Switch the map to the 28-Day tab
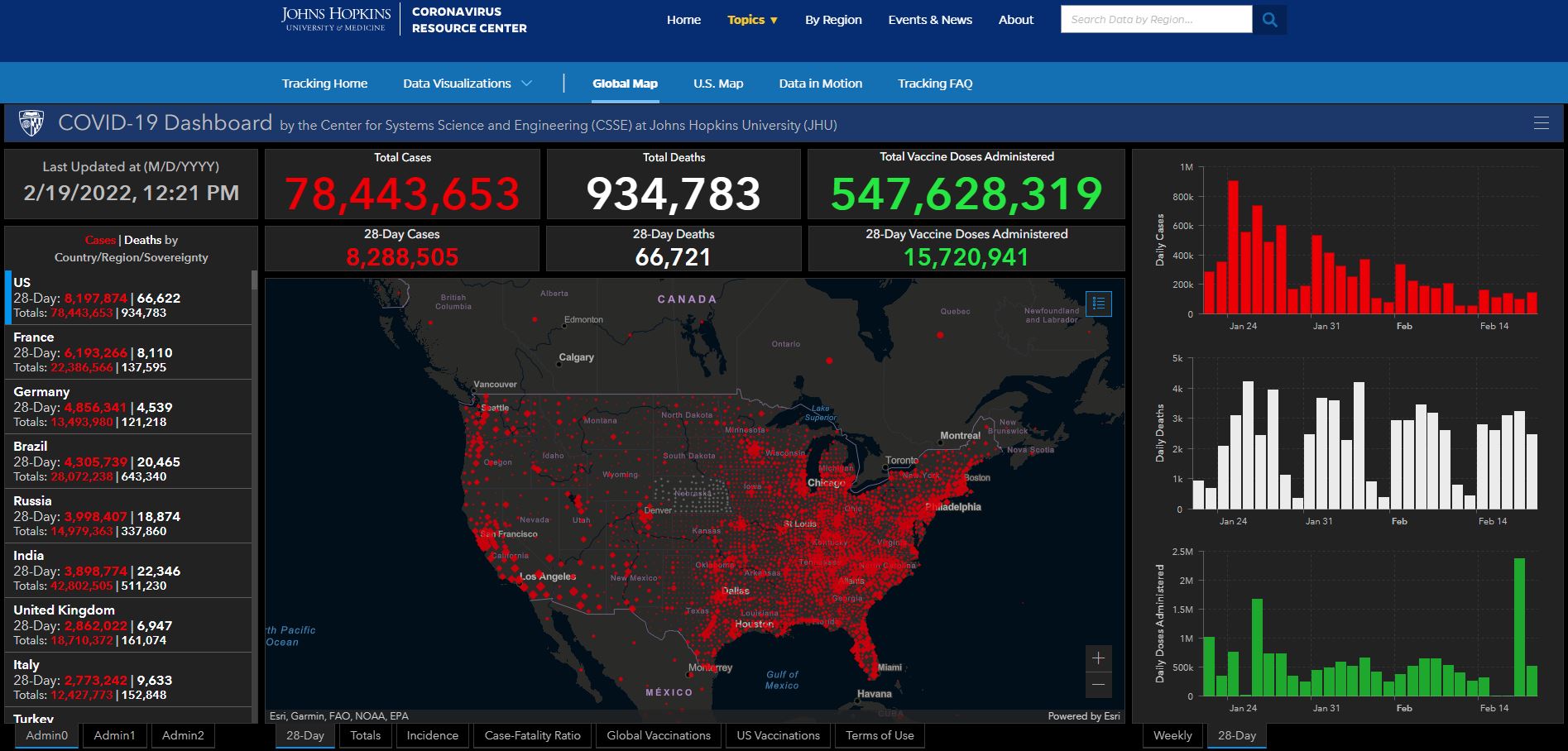Viewport: 1568px width, 751px height. click(x=305, y=735)
